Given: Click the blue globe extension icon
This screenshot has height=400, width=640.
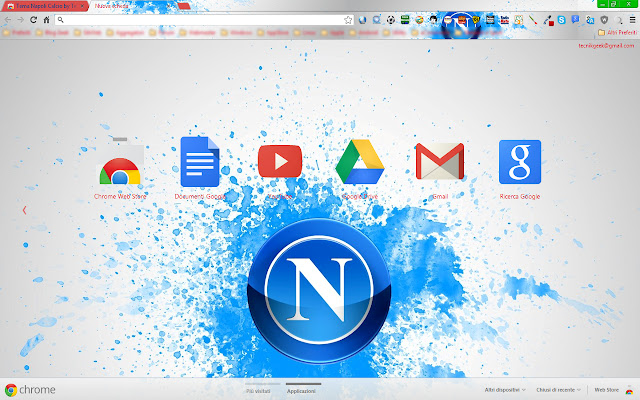Looking at the screenshot, I should coord(362,20).
